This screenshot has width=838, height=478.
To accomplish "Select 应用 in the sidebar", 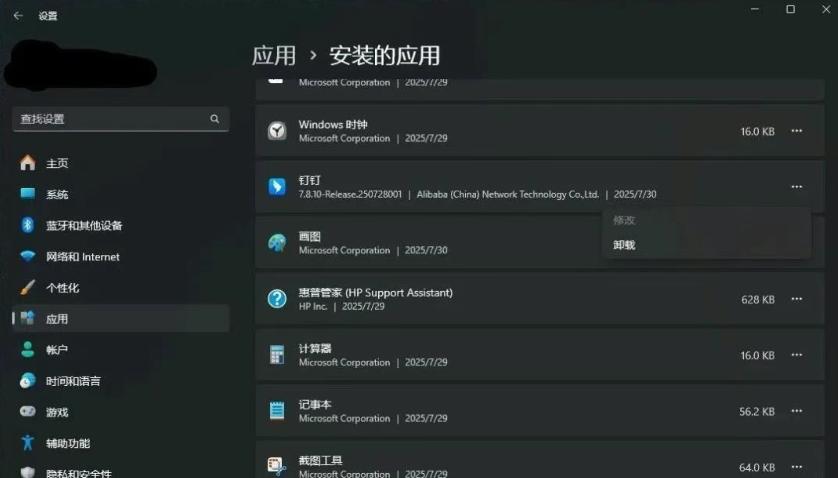I will click(121, 319).
